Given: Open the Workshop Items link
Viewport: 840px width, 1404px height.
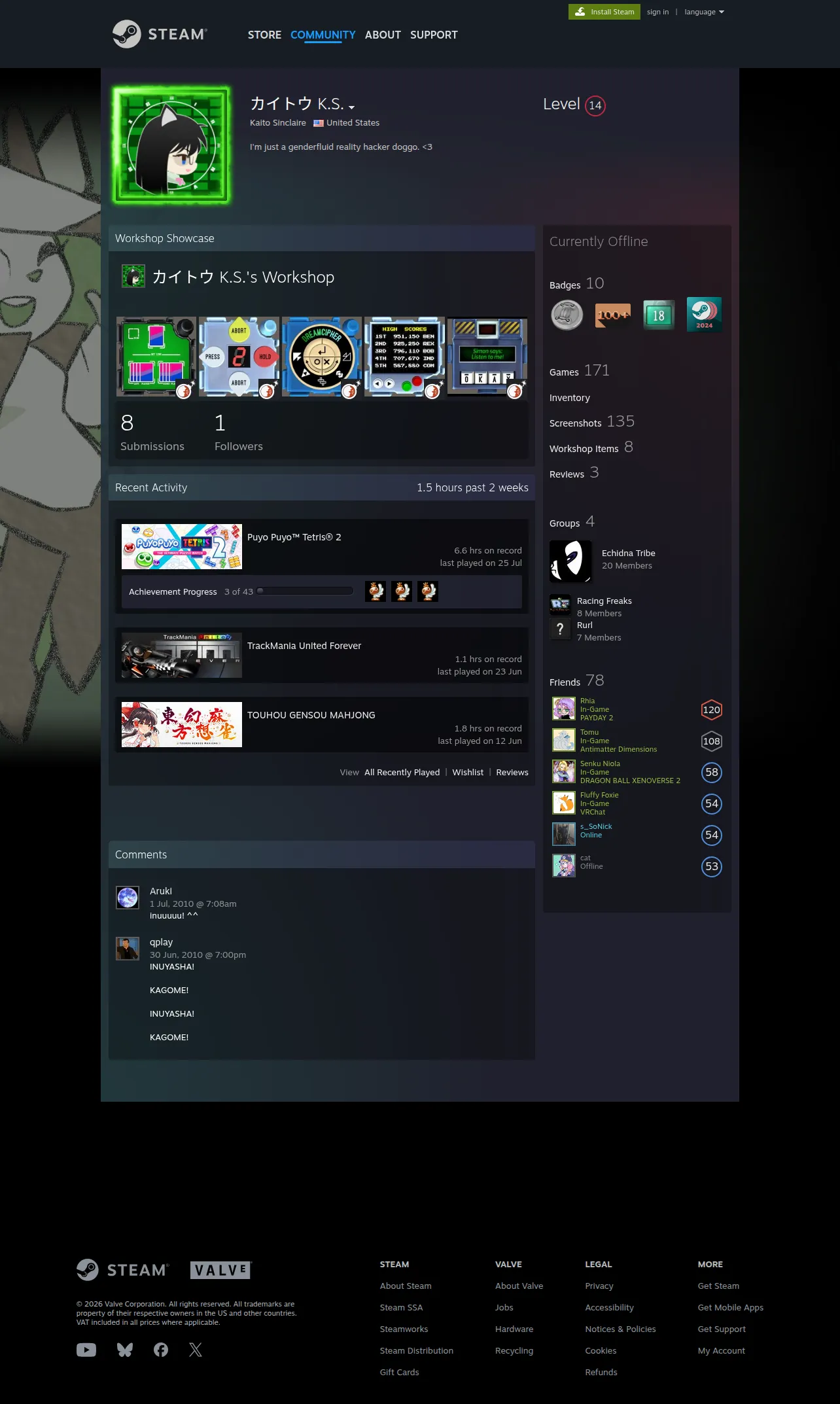Looking at the screenshot, I should point(591,448).
